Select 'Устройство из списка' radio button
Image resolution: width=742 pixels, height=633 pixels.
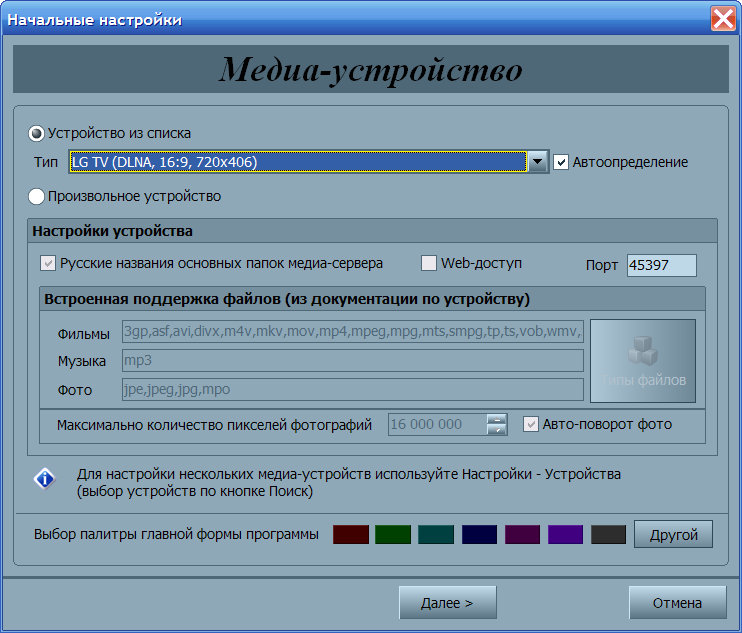(x=37, y=133)
